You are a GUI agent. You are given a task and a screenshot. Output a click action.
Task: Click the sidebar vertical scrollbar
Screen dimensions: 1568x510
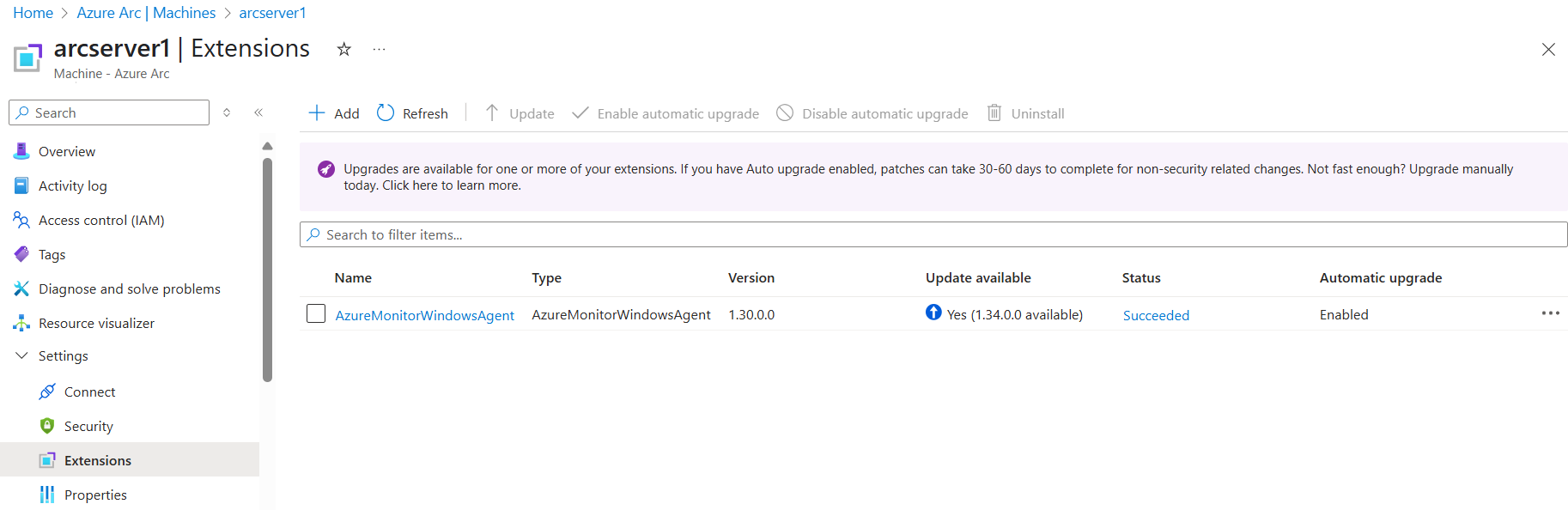(x=267, y=266)
